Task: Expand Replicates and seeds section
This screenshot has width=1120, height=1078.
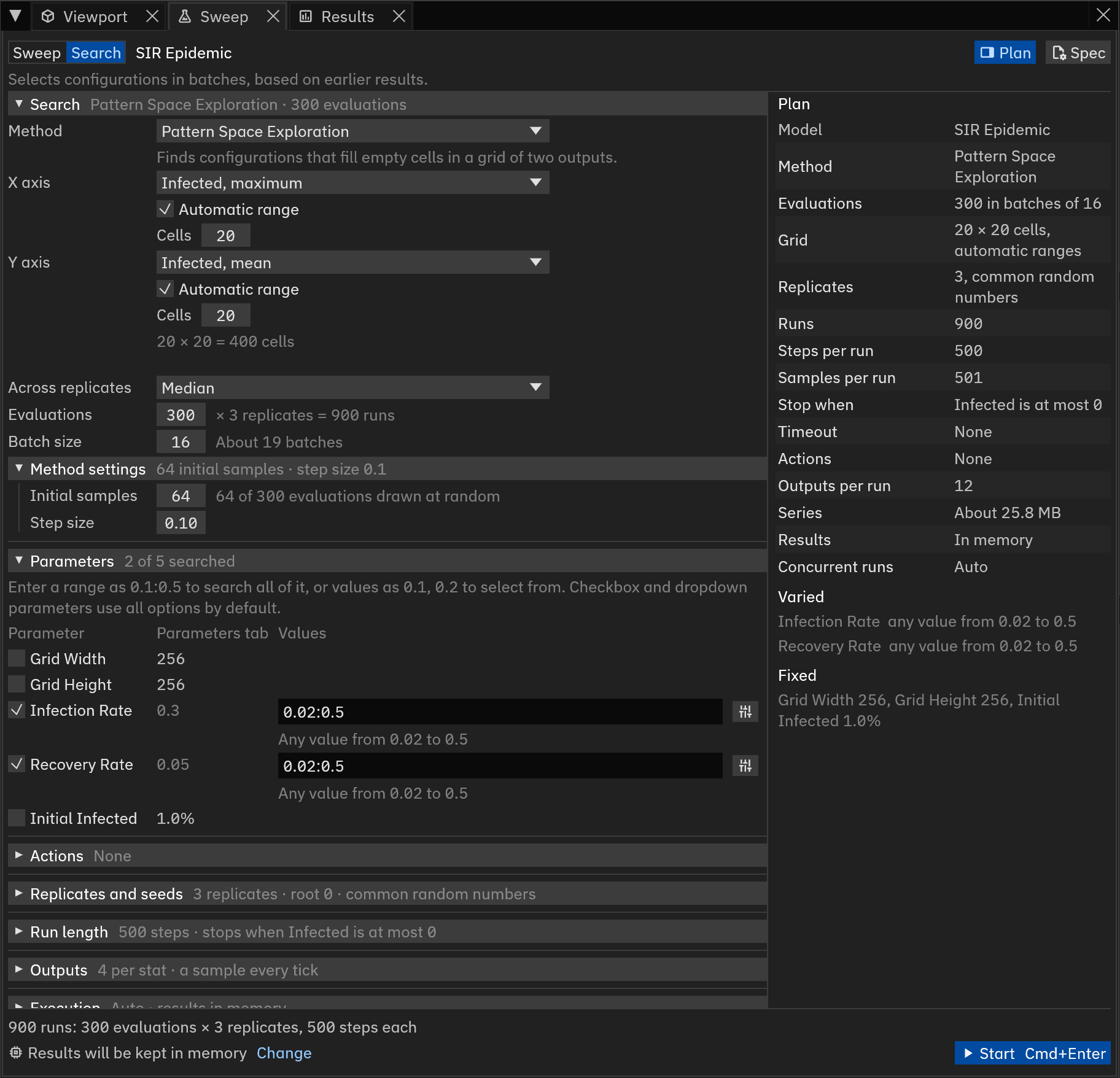Action: pyautogui.click(x=387, y=894)
